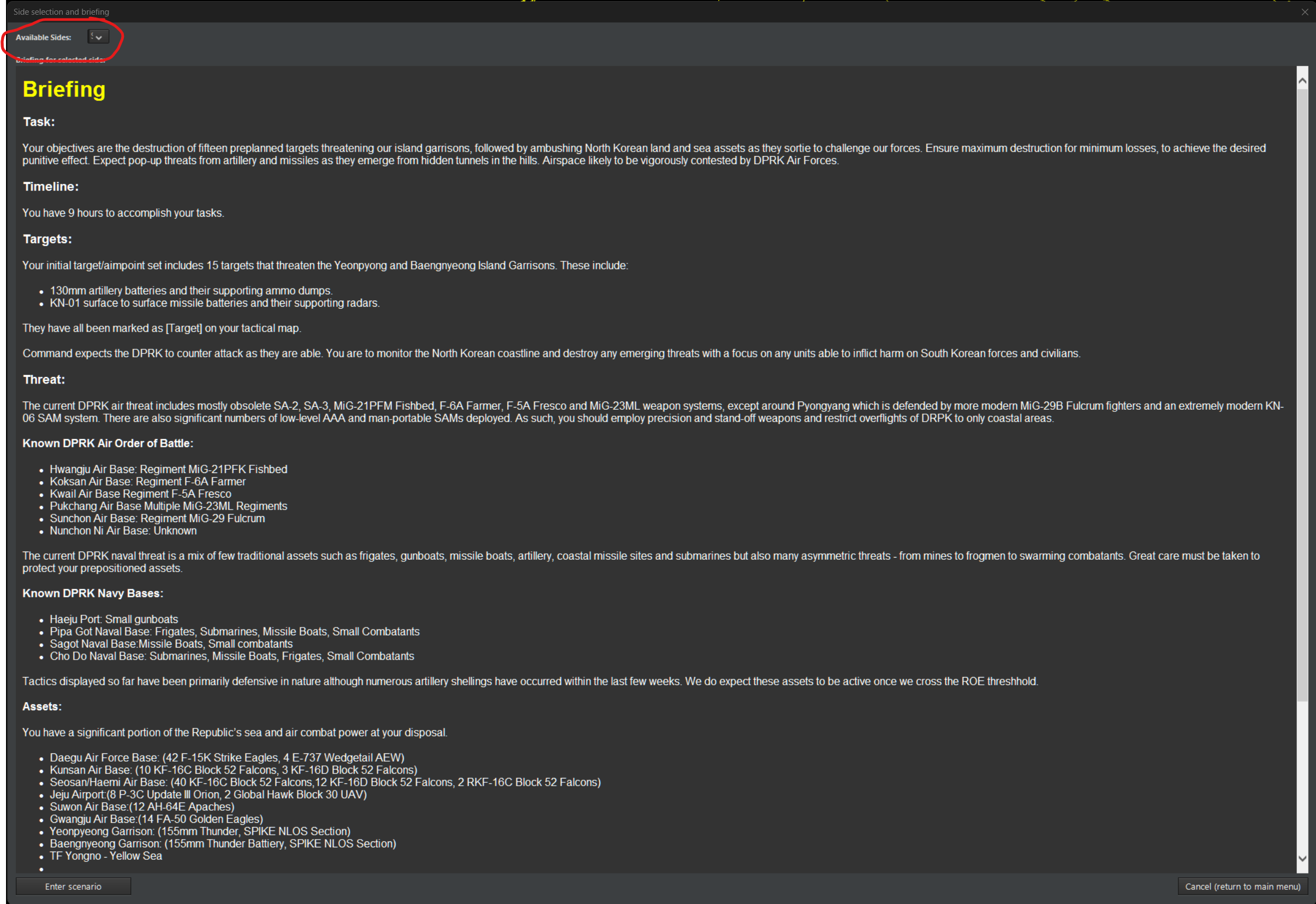1316x904 pixels.
Task: Click the Threat: section heading
Action: (44, 380)
